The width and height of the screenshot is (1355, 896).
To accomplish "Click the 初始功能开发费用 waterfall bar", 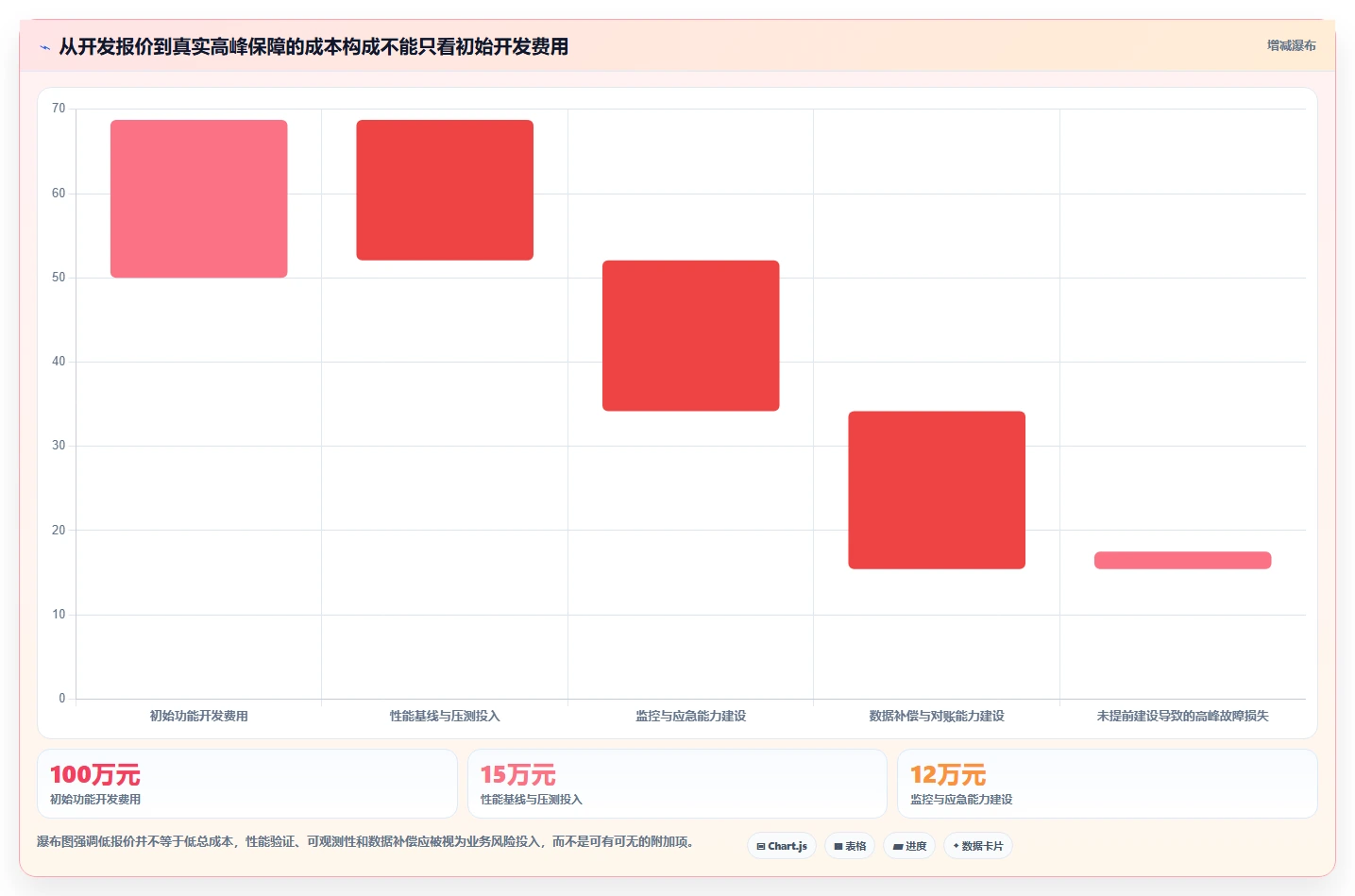I will 199,198.
